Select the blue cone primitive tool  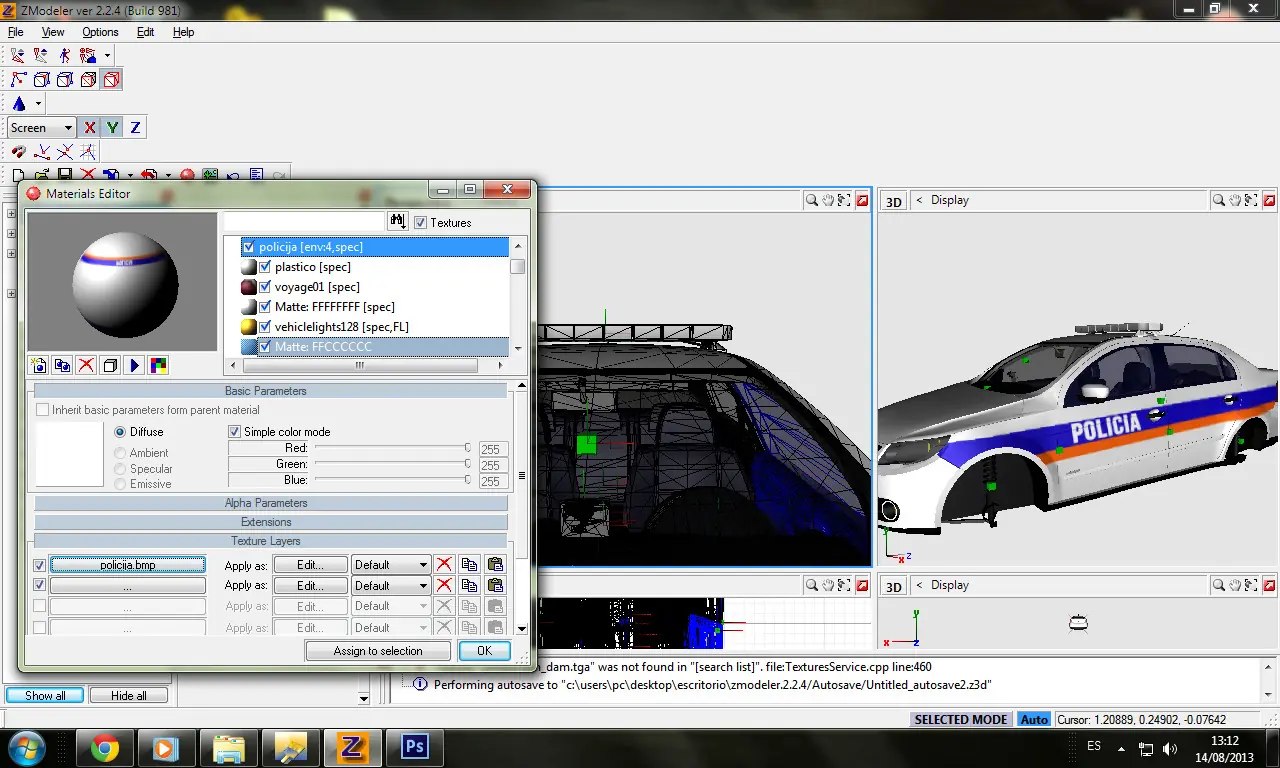pyautogui.click(x=19, y=103)
